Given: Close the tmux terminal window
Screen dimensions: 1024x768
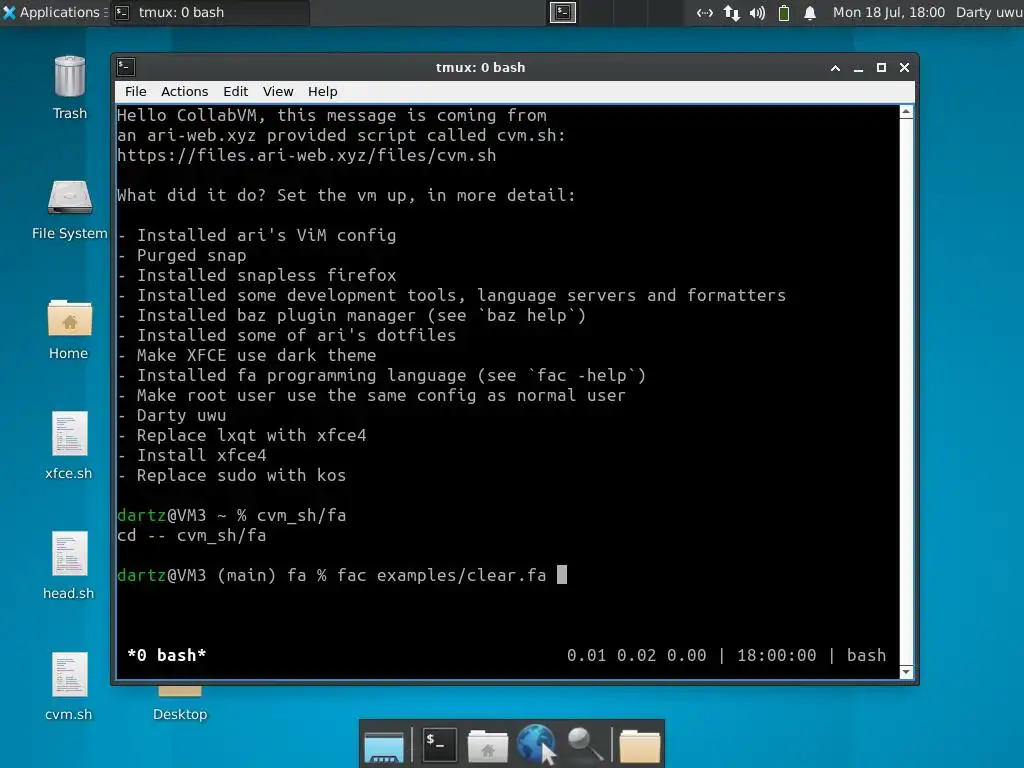Looking at the screenshot, I should pos(904,68).
